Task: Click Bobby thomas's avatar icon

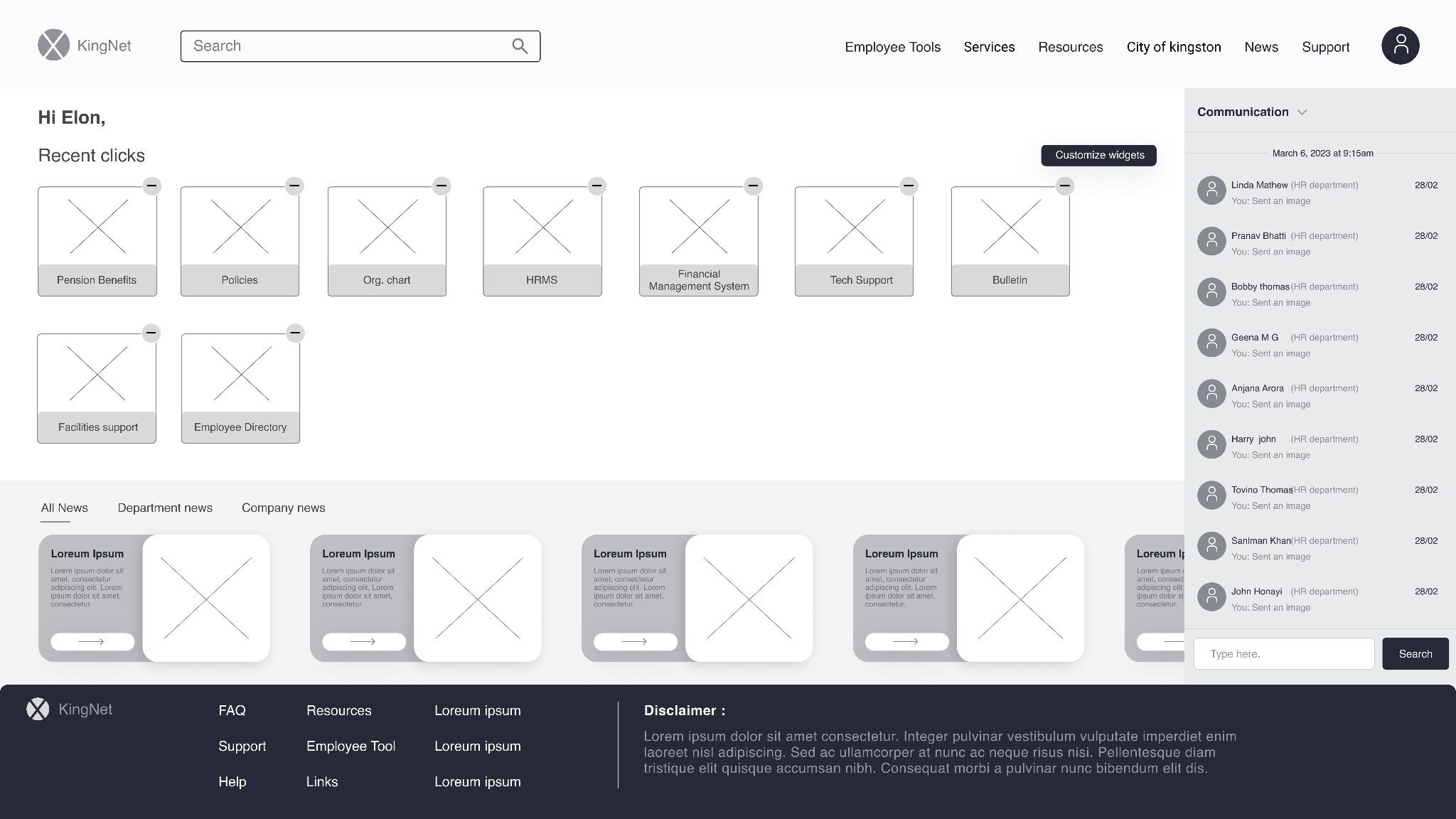Action: pyautogui.click(x=1211, y=292)
